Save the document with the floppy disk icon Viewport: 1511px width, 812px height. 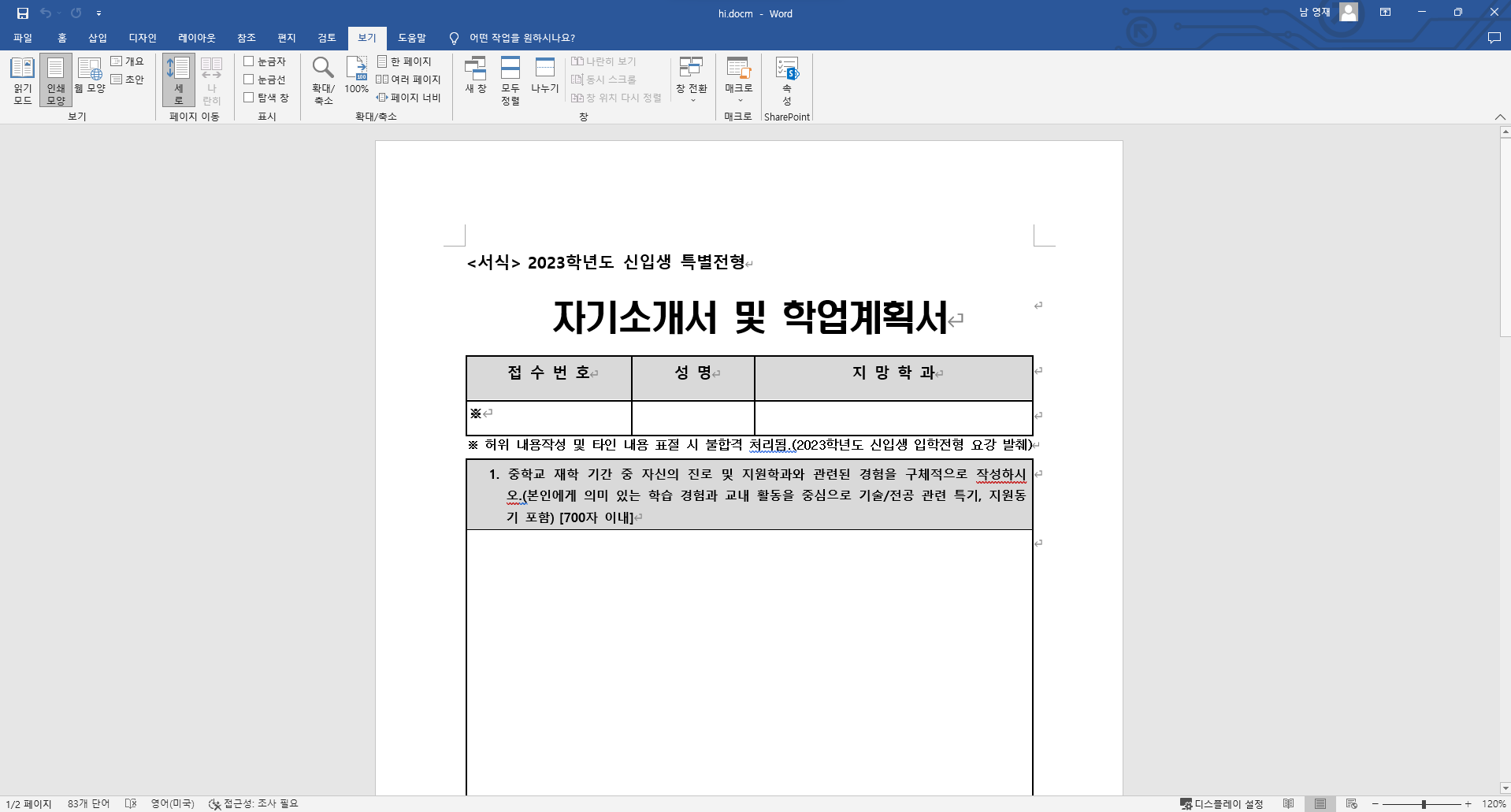(23, 13)
